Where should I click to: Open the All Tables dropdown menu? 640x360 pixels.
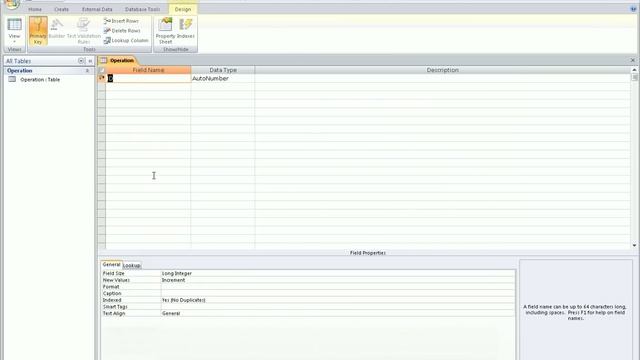click(81, 61)
